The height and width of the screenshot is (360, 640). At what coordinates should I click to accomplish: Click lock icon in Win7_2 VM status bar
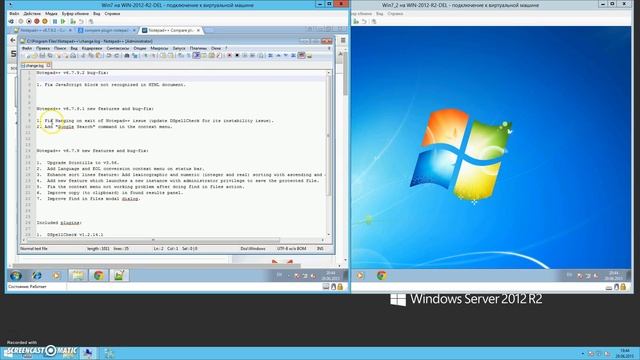click(x=623, y=287)
